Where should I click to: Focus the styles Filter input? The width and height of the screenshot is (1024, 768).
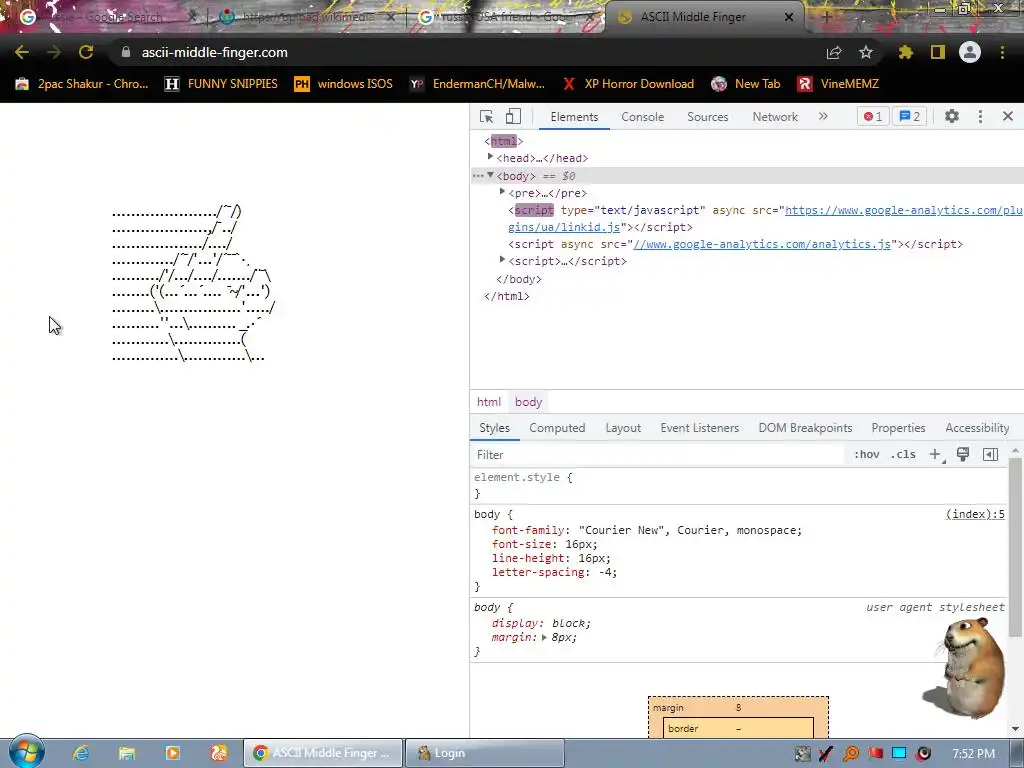click(x=657, y=455)
